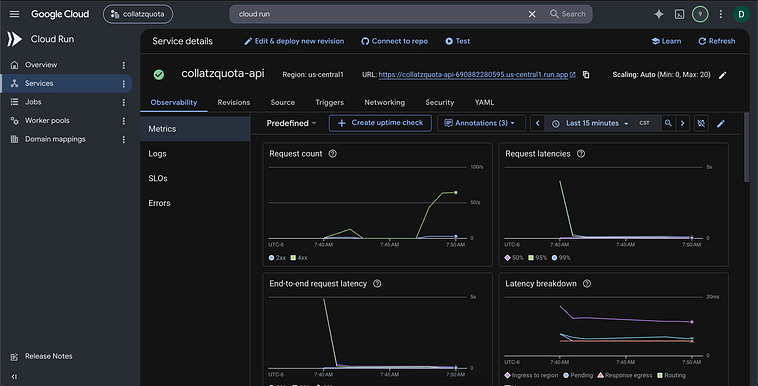
Task: Open the main navigation hamburger menu
Action: (15, 14)
